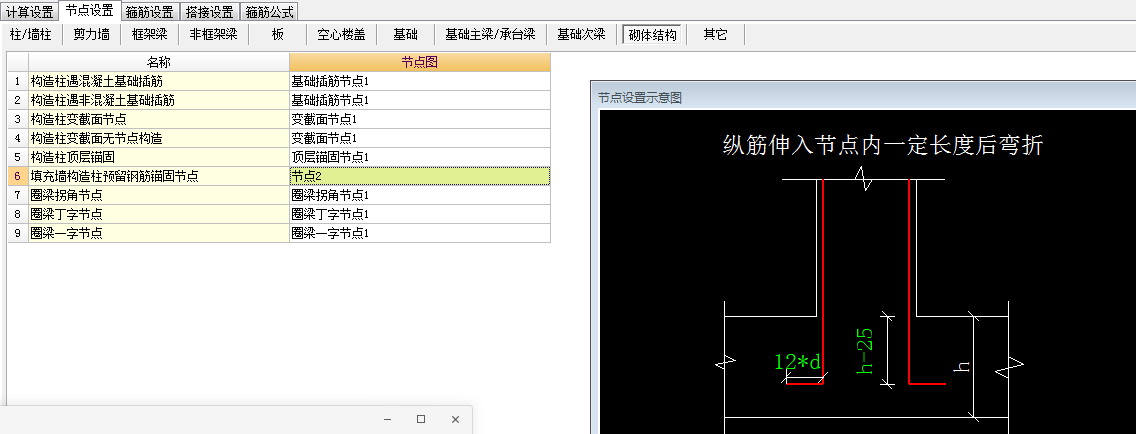Click the 圈梁一字节点1 cell
Image resolution: width=1136 pixels, height=434 pixels.
(419, 233)
